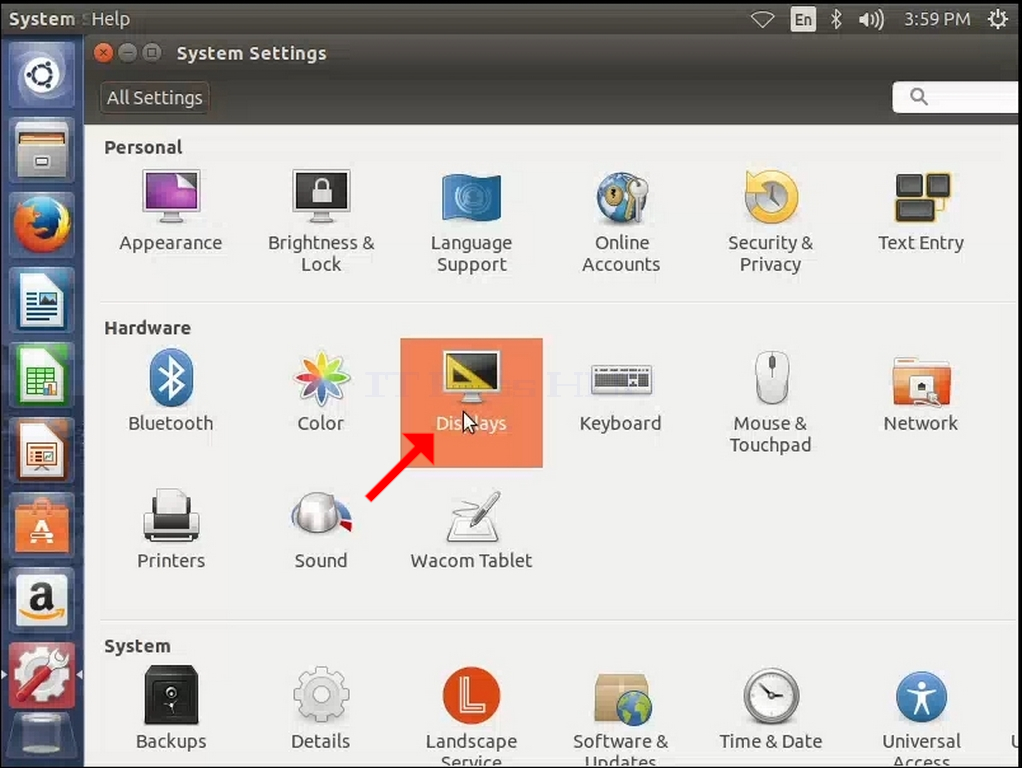Screen dimensions: 1022x768
Task: Open the Bluetooth indicator in top bar
Action: [x=836, y=20]
